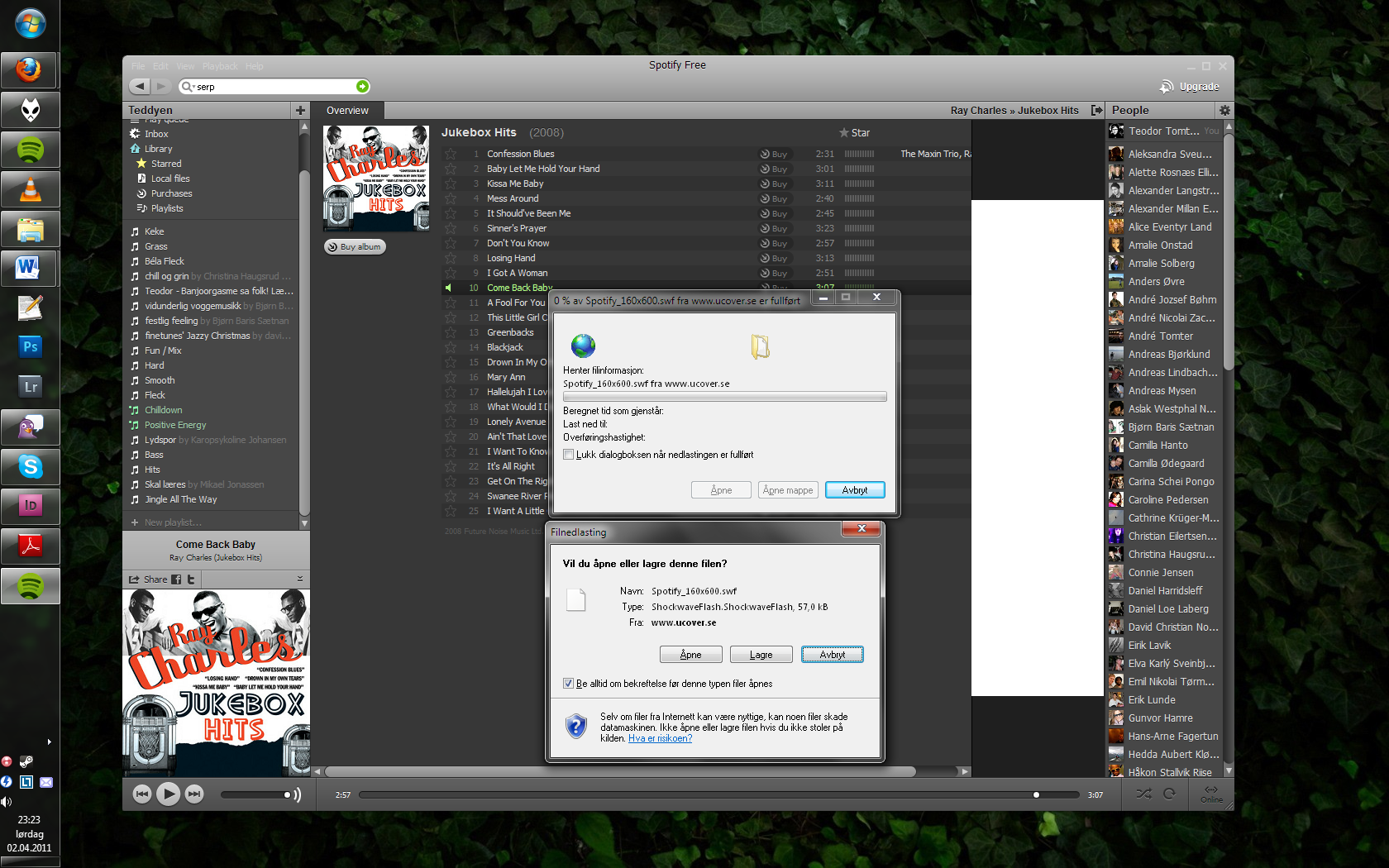
Task: Adjust the volume slider handle
Action: [x=287, y=795]
